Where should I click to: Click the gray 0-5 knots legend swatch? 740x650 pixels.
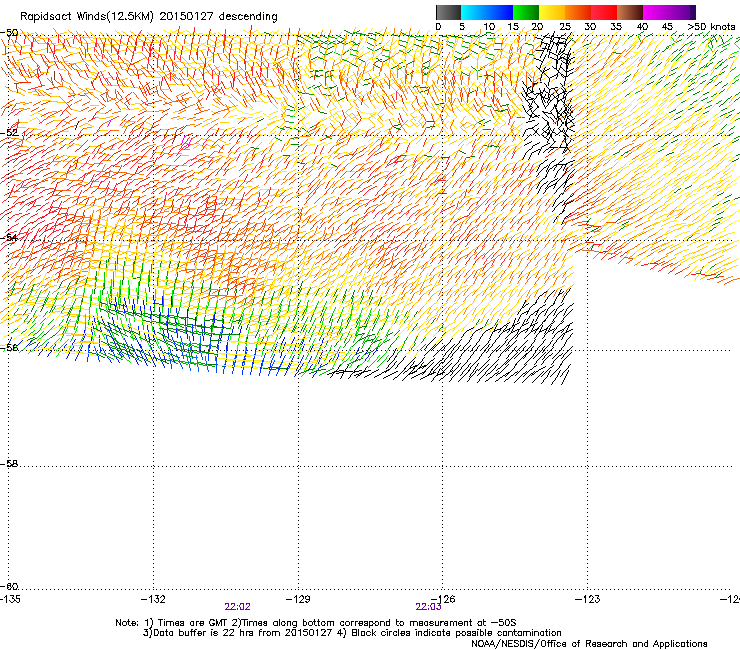(448, 12)
